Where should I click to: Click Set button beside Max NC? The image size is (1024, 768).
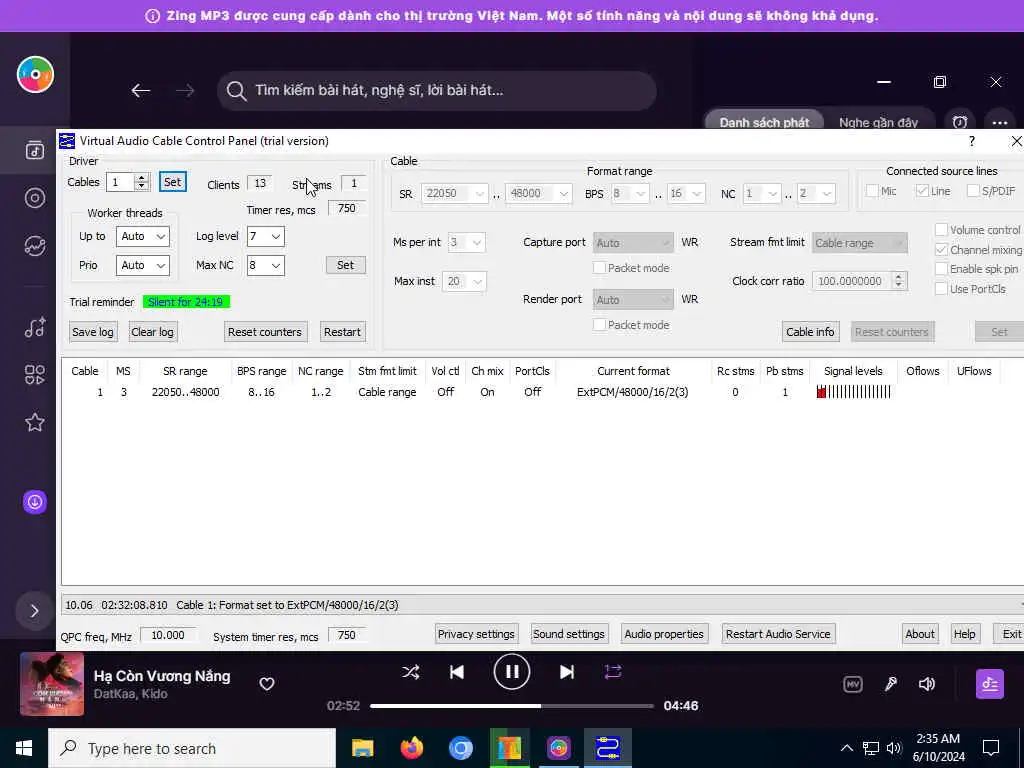(x=345, y=265)
